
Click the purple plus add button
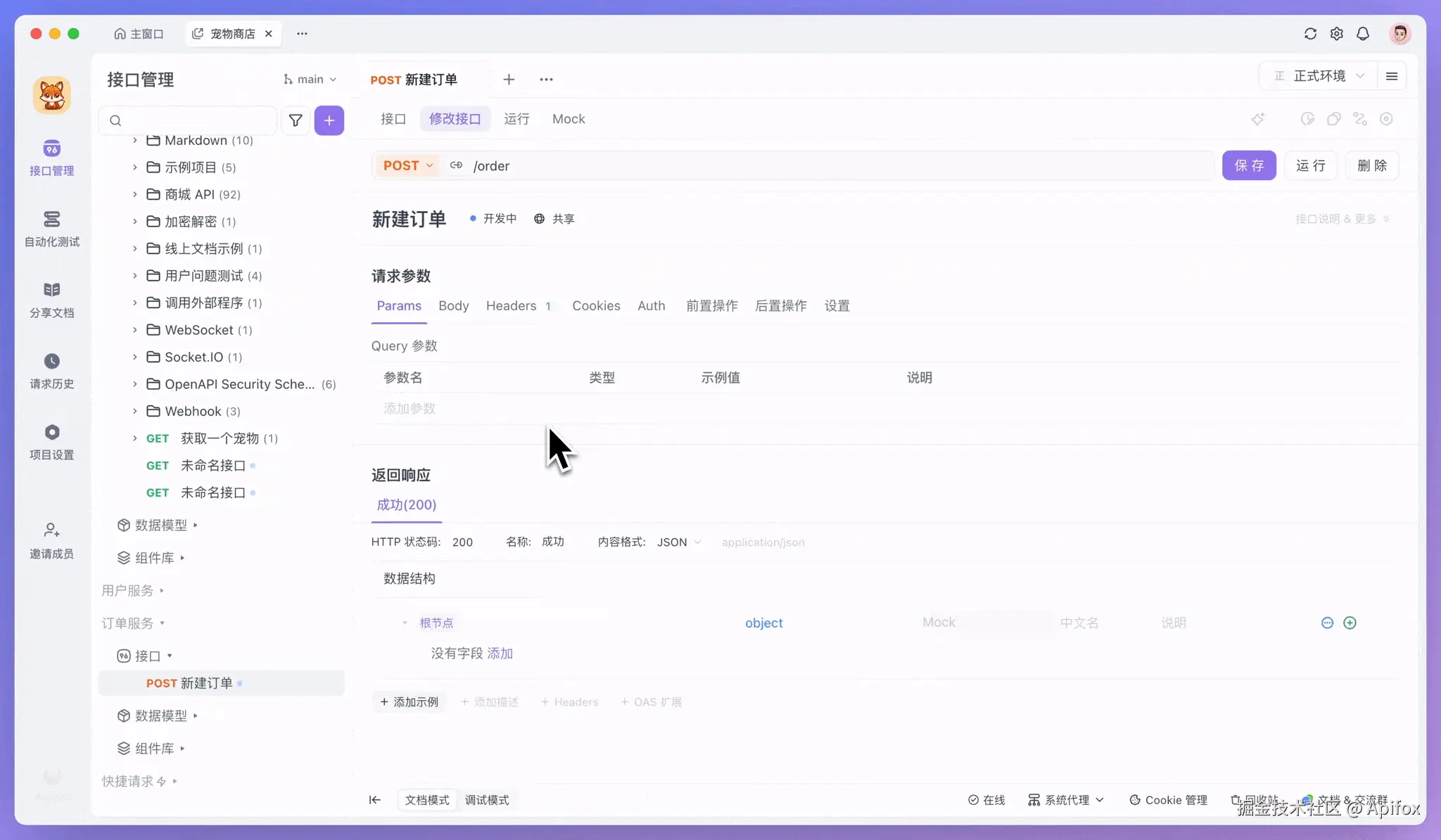click(329, 120)
